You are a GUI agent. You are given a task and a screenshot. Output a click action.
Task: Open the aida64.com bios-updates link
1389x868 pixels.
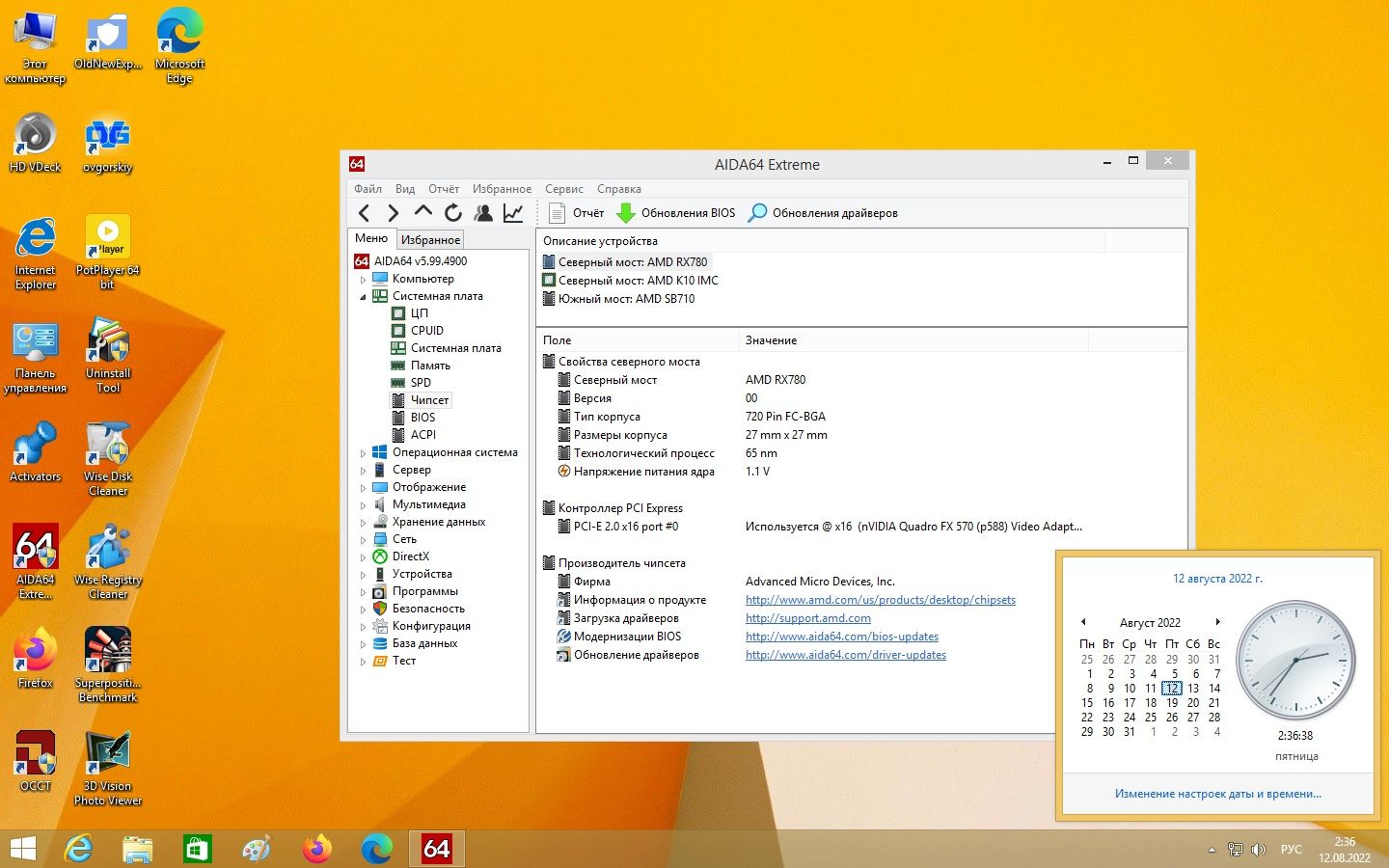842,637
